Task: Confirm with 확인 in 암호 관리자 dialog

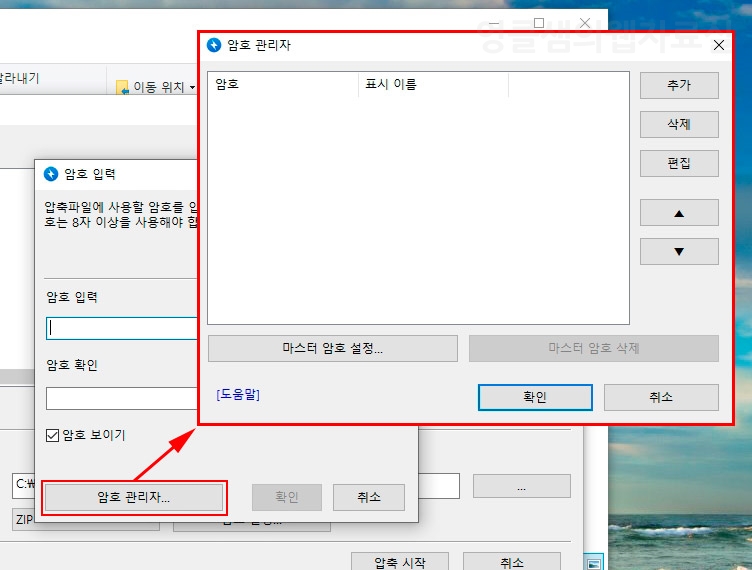Action: pyautogui.click(x=535, y=397)
